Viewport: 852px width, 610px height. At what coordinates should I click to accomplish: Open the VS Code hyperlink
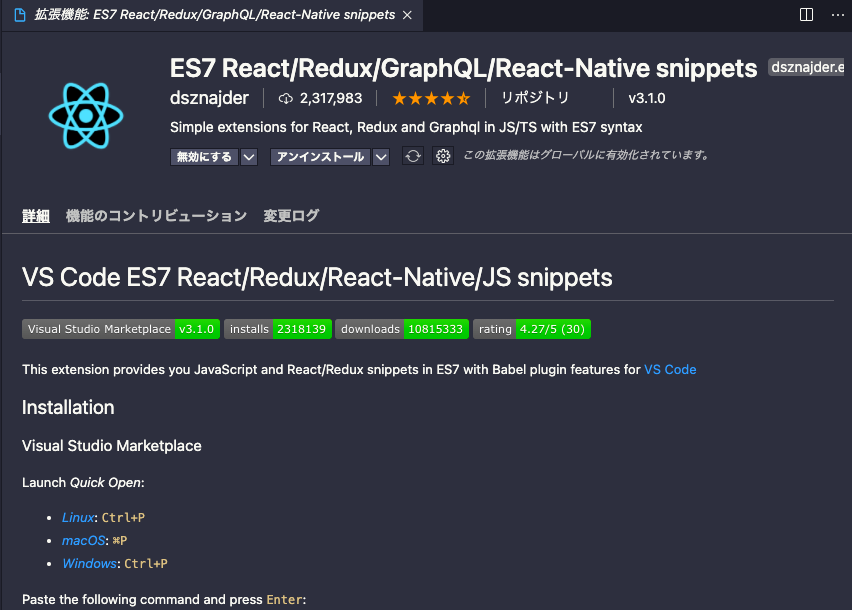coord(670,369)
